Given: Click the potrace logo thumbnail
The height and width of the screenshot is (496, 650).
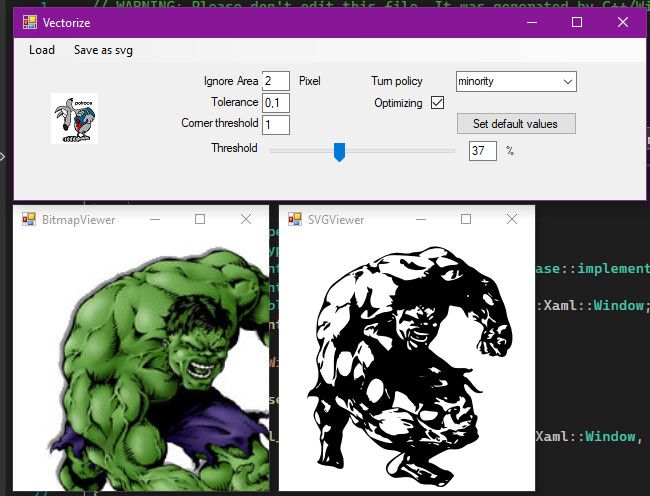Looking at the screenshot, I should coord(75,119).
